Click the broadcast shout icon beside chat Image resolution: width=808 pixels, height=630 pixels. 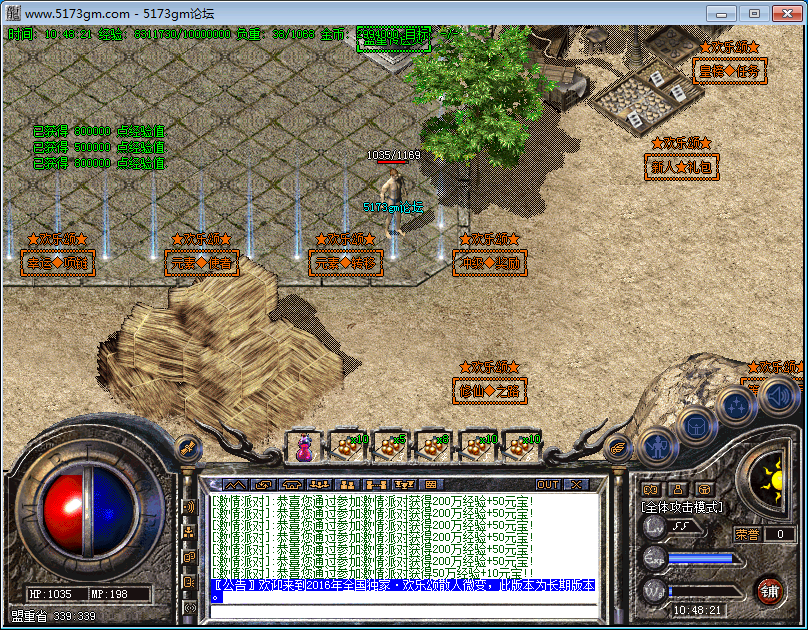point(189,507)
